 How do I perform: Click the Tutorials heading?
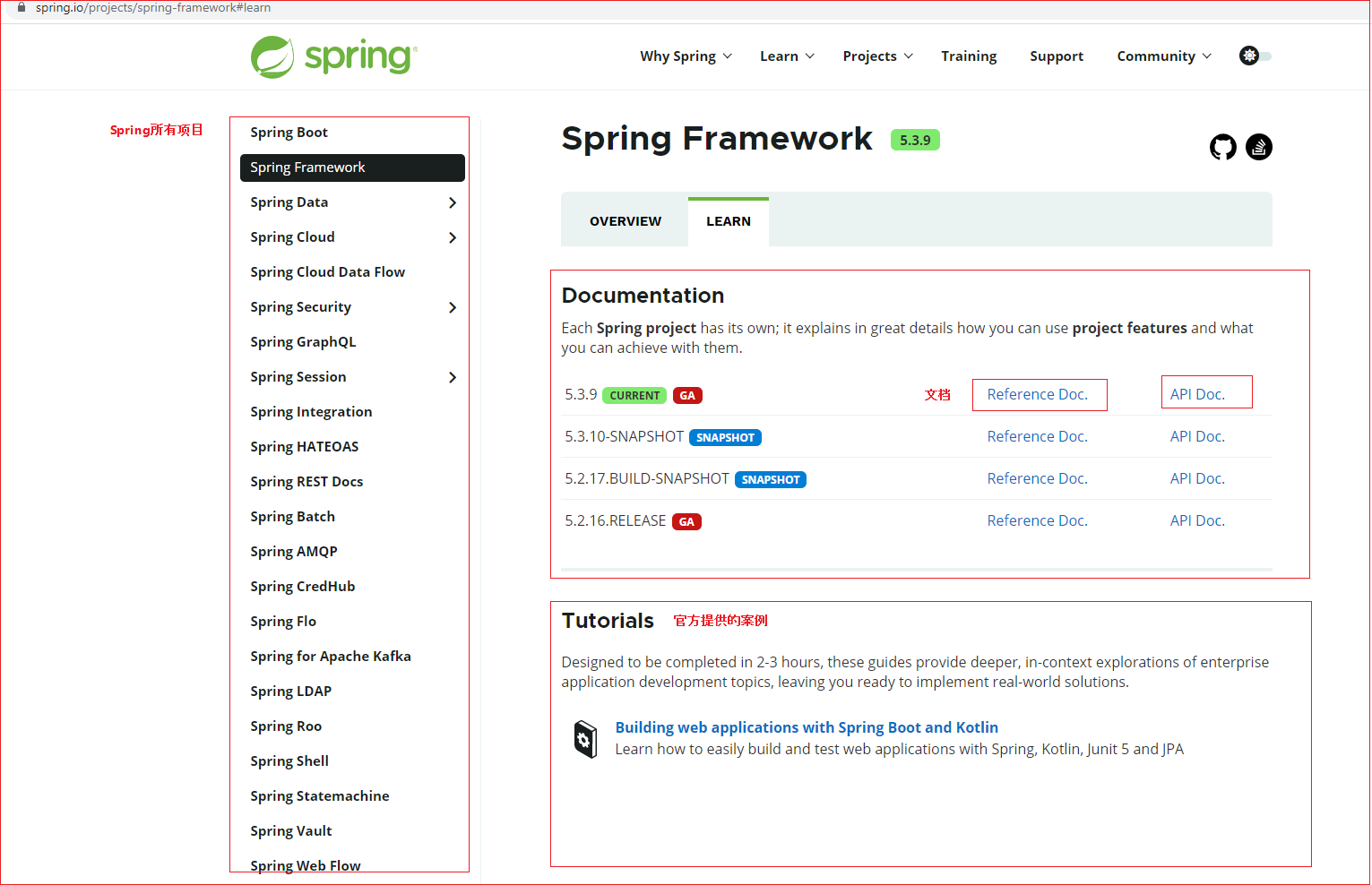pos(608,621)
